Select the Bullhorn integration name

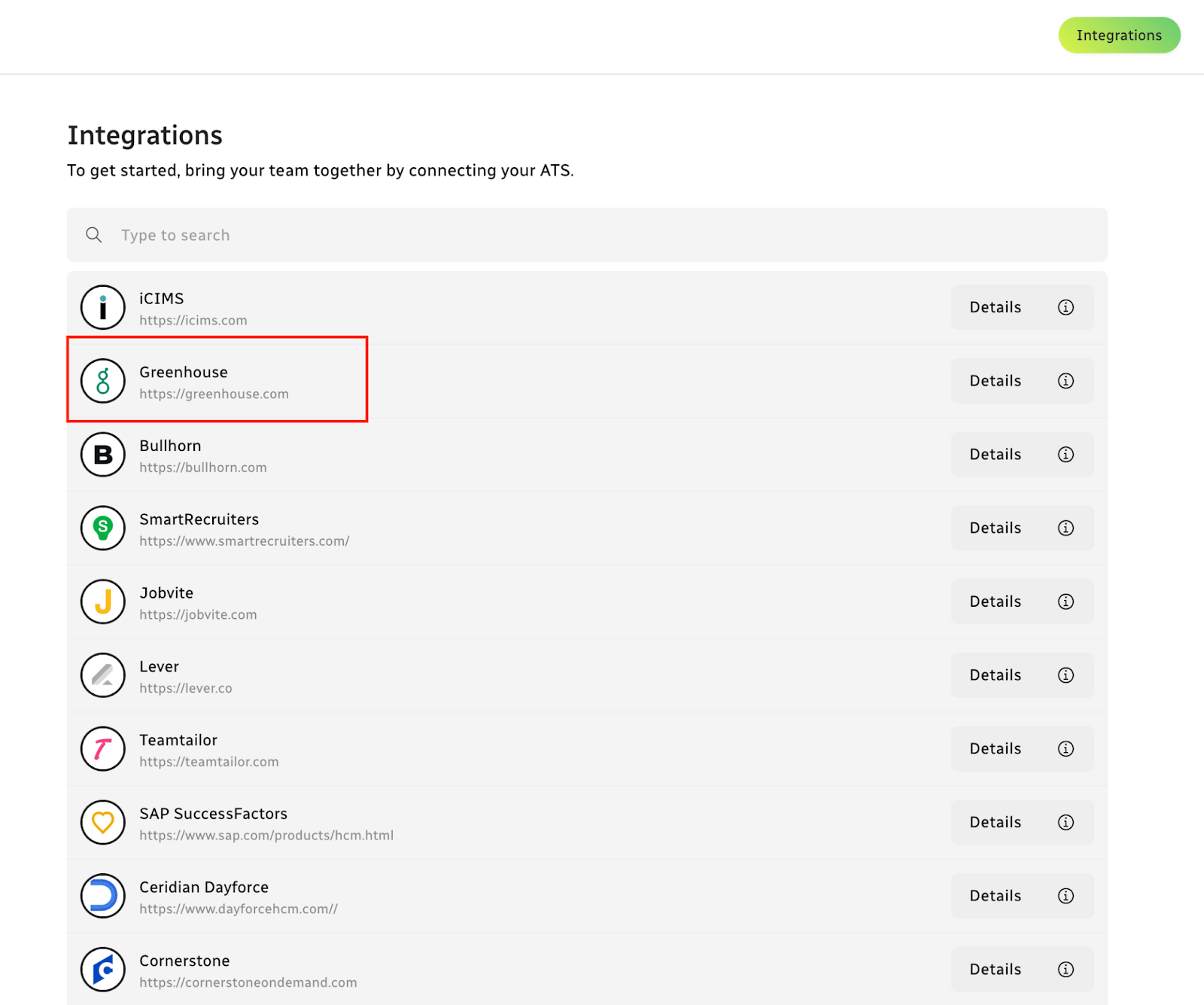170,446
